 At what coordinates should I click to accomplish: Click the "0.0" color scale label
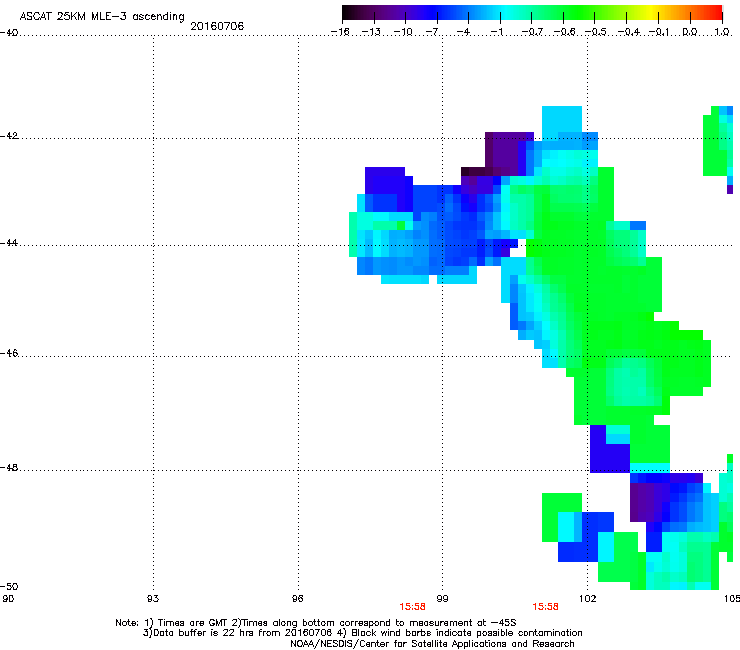click(690, 32)
